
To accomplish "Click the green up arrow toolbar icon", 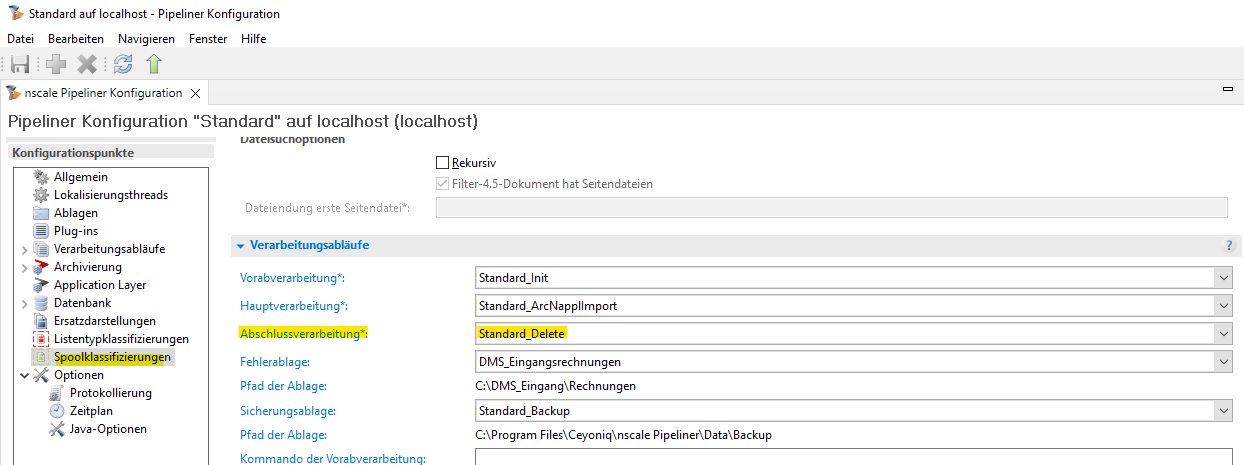I will coord(153,64).
